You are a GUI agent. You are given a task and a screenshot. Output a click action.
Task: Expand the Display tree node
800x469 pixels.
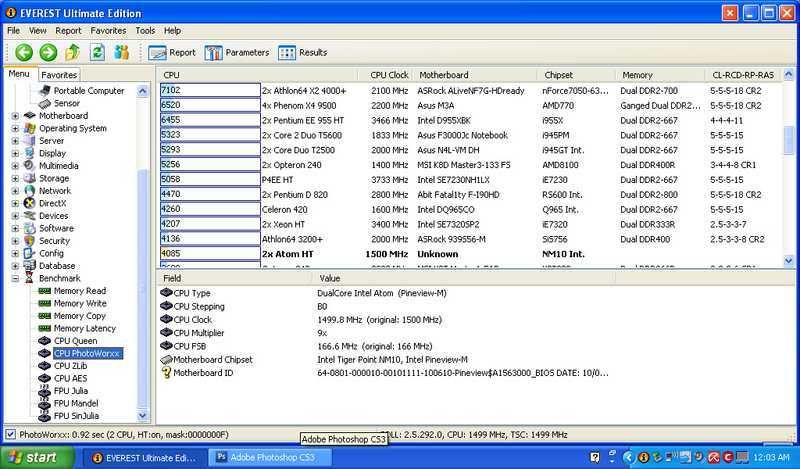click(15, 154)
